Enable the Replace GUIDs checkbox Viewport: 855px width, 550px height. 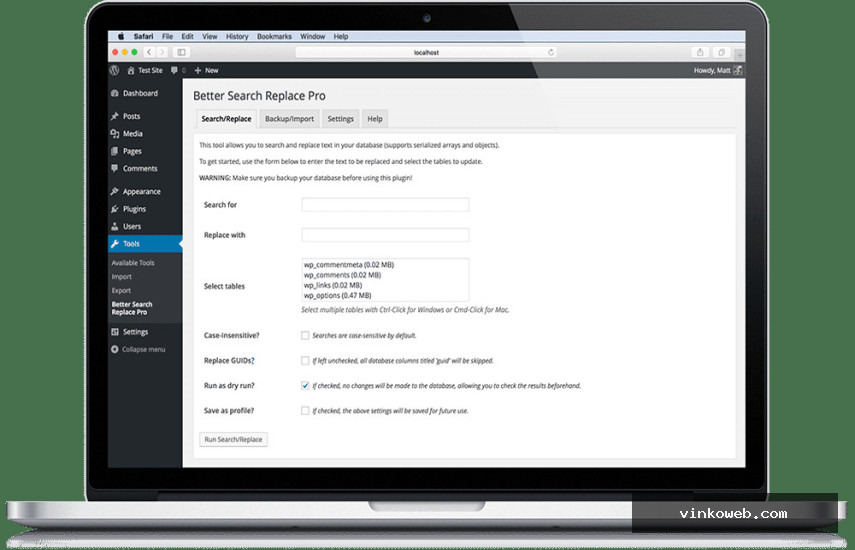305,360
